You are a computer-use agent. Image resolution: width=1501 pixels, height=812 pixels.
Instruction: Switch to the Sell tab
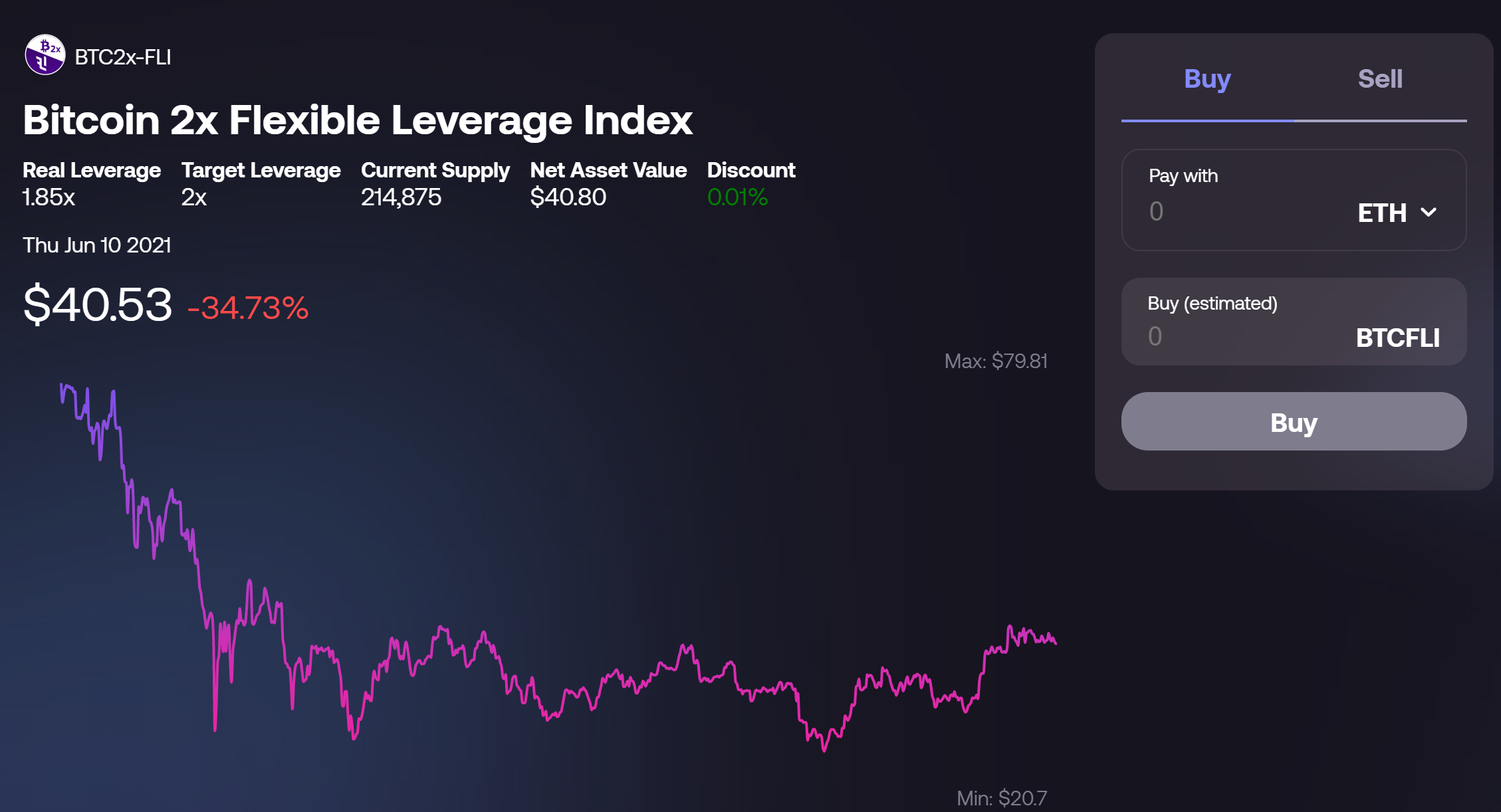point(1379,79)
